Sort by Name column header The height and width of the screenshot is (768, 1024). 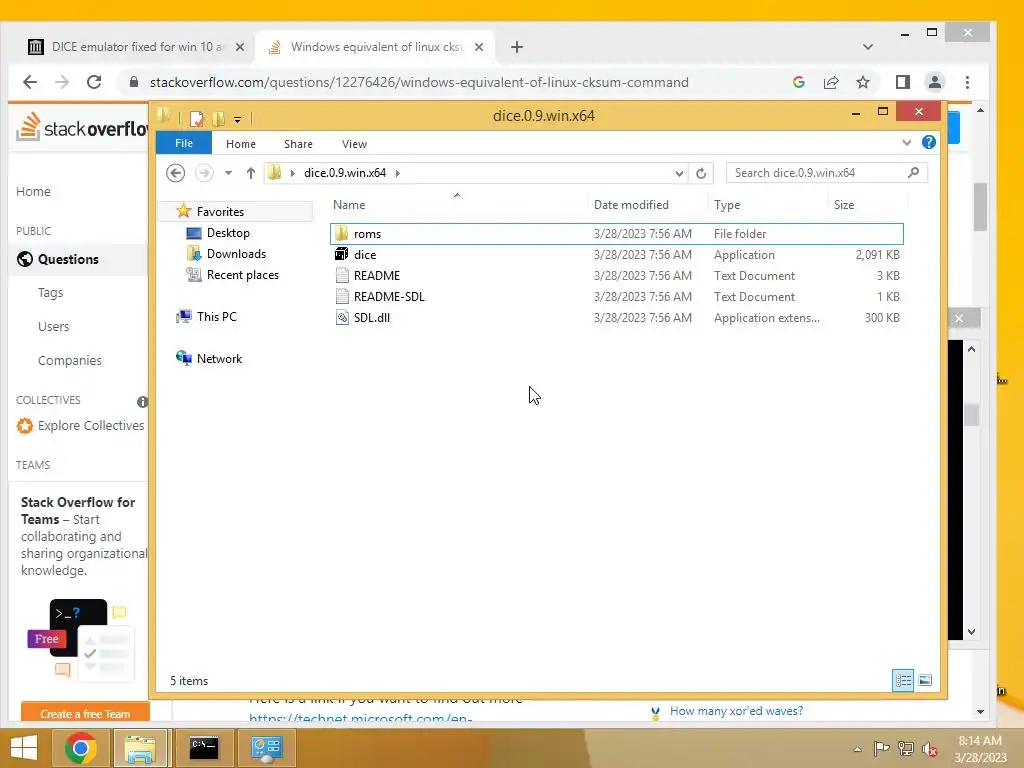(458, 204)
